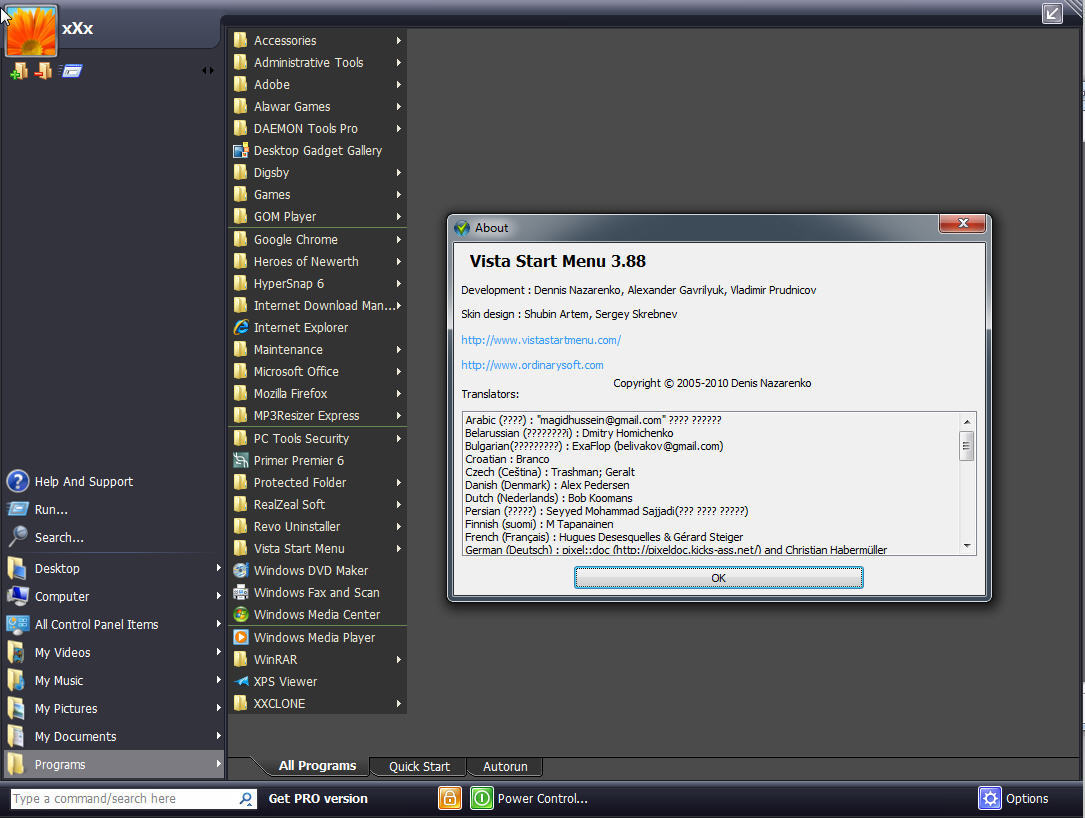The height and width of the screenshot is (818, 1085).
Task: Open Desktop Gadget Gallery icon
Action: tap(241, 150)
